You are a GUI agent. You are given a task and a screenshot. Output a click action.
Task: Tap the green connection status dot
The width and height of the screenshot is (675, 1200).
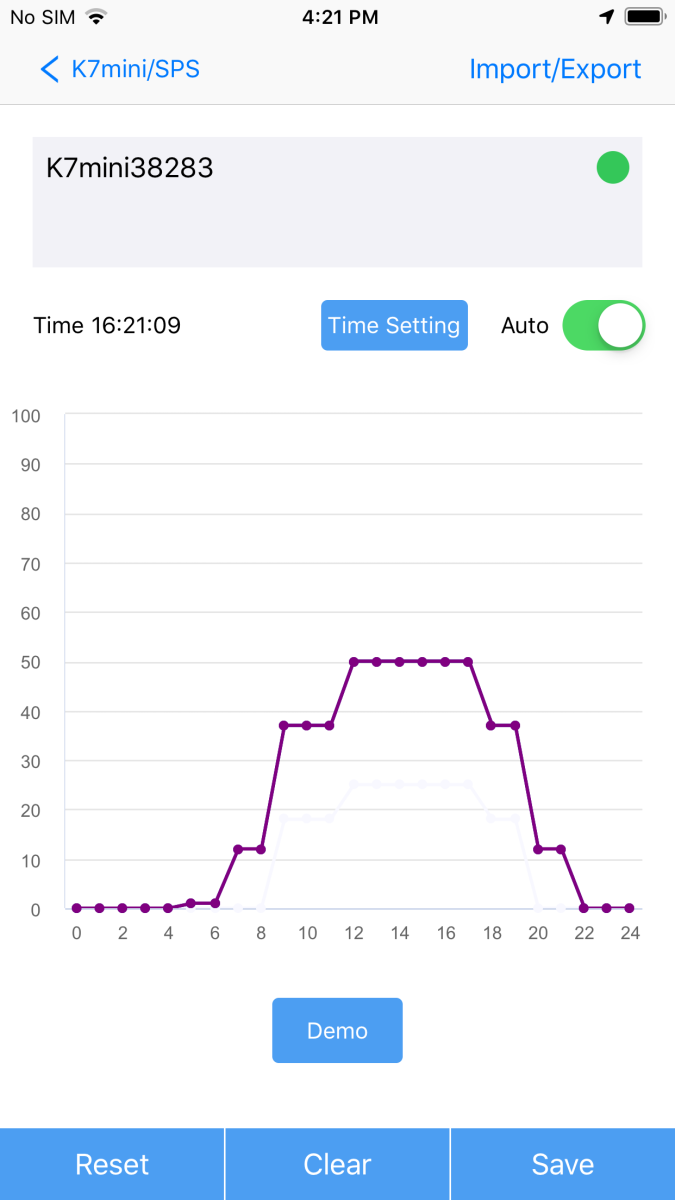(612, 167)
